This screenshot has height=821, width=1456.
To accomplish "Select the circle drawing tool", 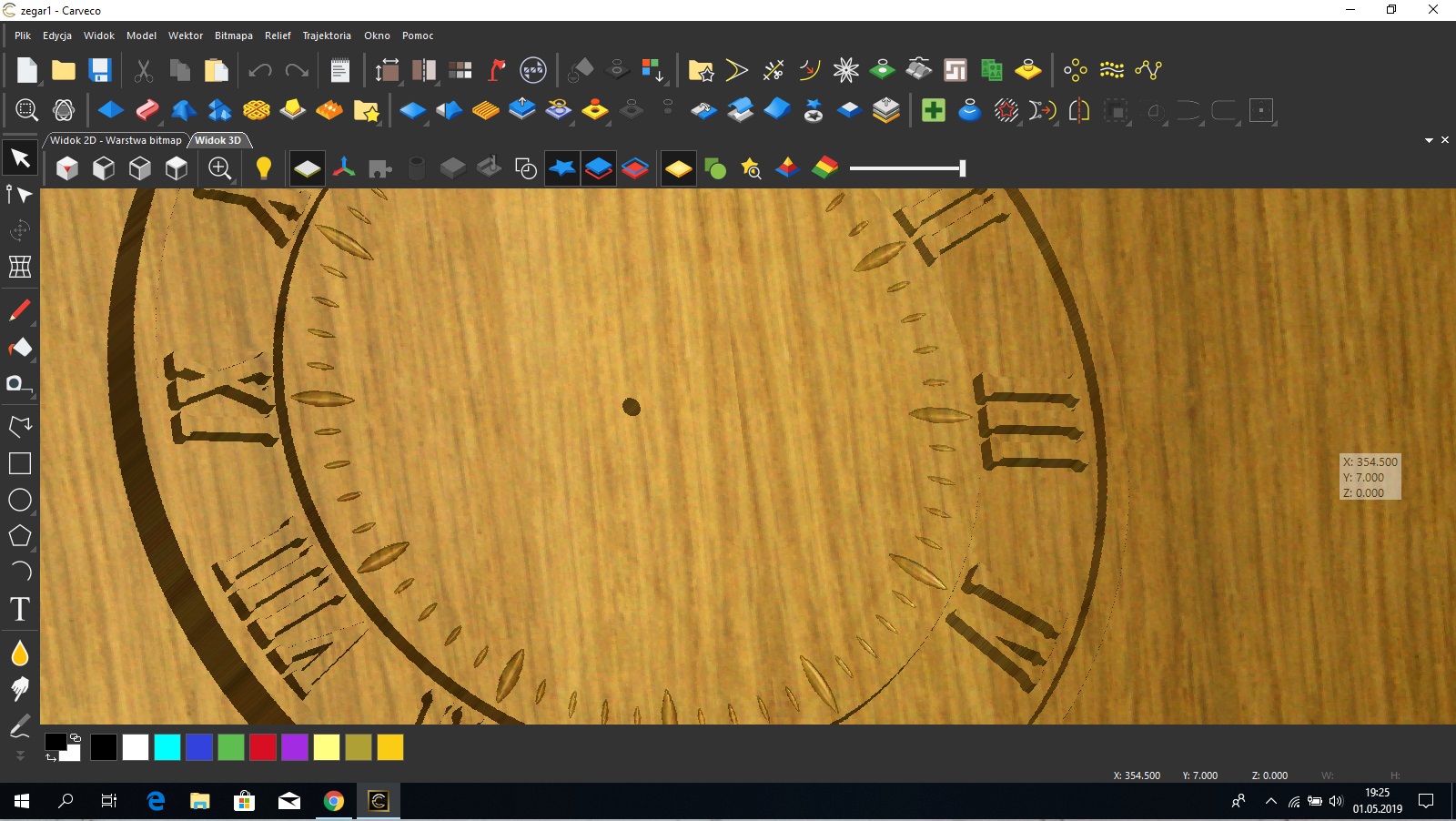I will point(19,500).
